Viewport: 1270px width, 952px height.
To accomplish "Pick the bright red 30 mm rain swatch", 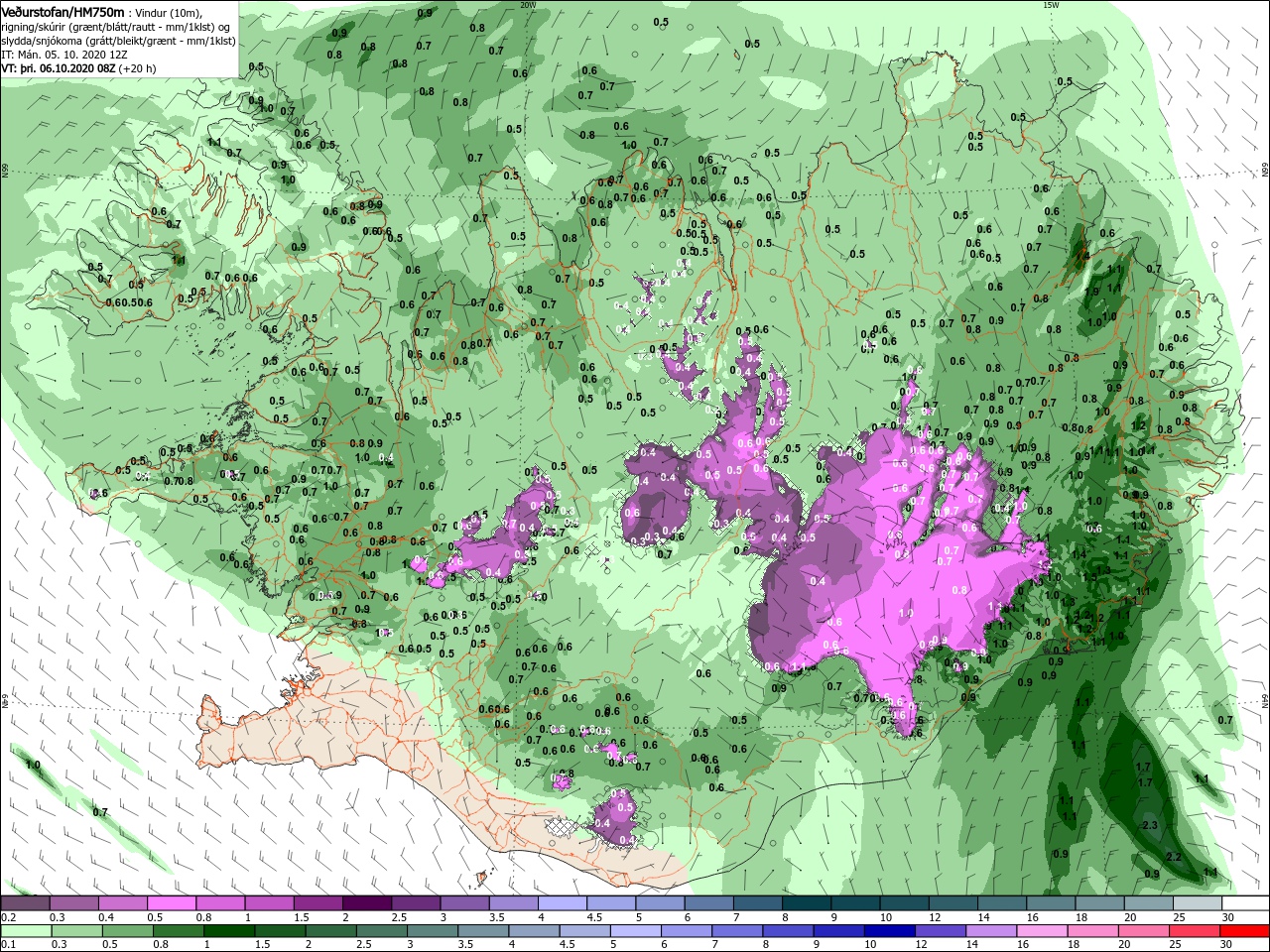I will tap(1245, 931).
